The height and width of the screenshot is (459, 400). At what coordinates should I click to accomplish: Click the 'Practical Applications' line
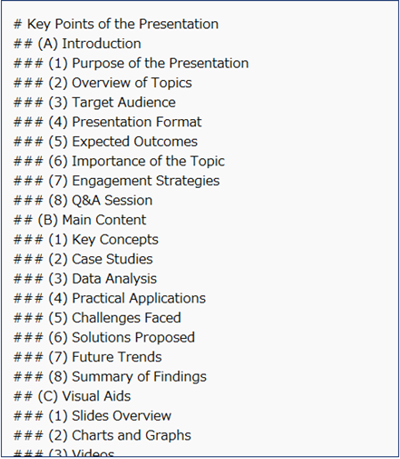pyautogui.click(x=110, y=299)
